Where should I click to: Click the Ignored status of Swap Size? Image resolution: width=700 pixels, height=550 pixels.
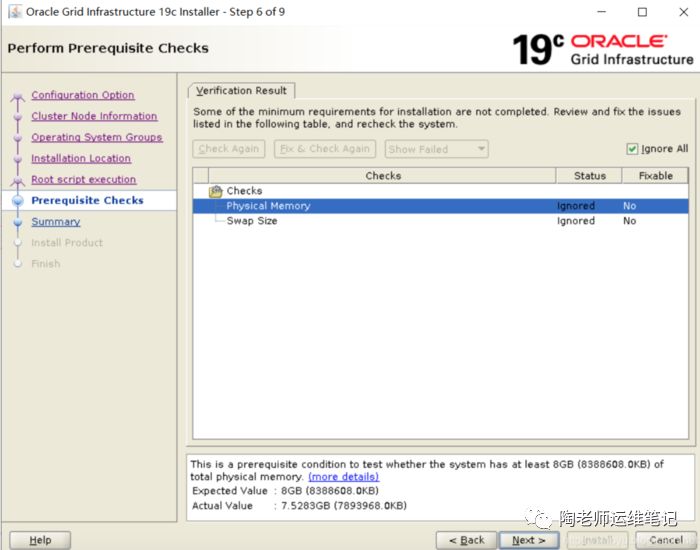(x=575, y=221)
